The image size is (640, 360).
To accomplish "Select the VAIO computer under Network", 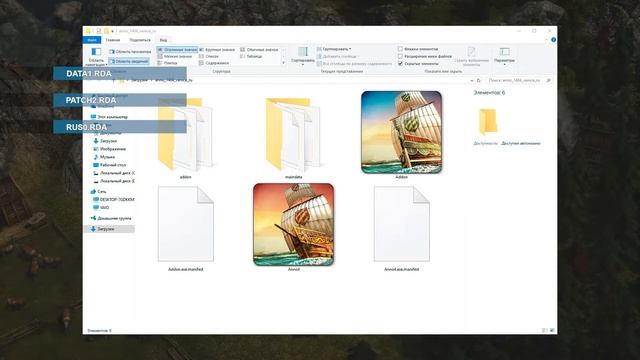I will pos(101,207).
